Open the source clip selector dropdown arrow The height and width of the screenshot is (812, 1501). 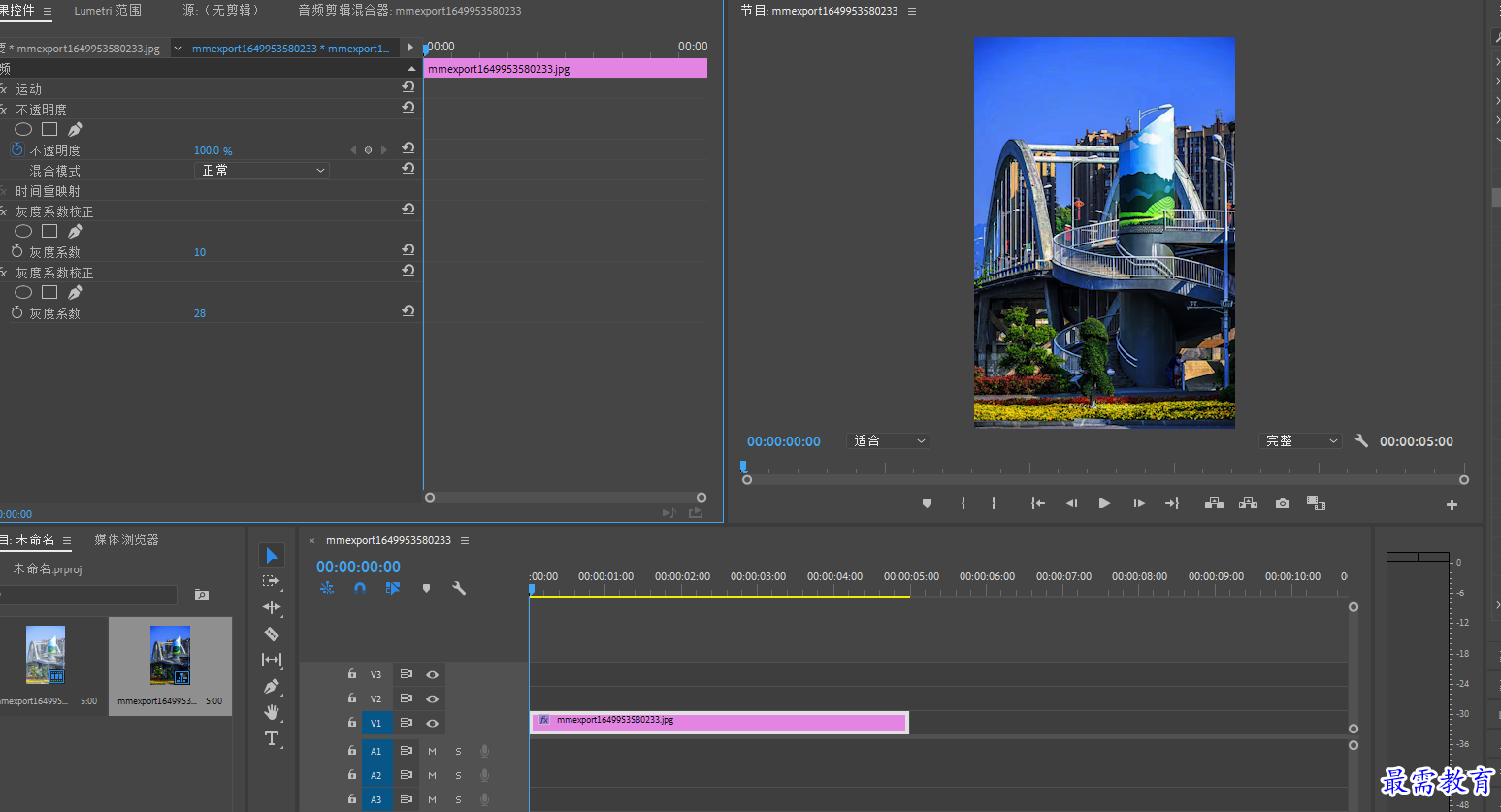[x=178, y=48]
